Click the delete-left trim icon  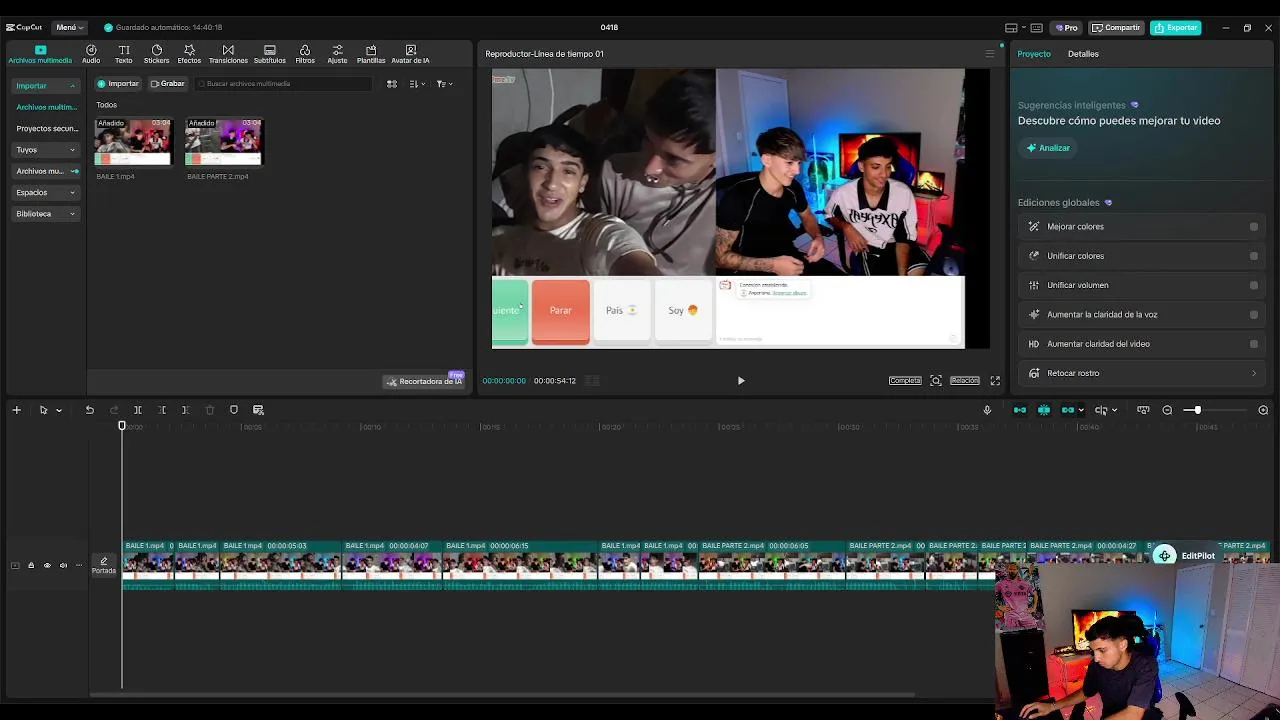162,410
